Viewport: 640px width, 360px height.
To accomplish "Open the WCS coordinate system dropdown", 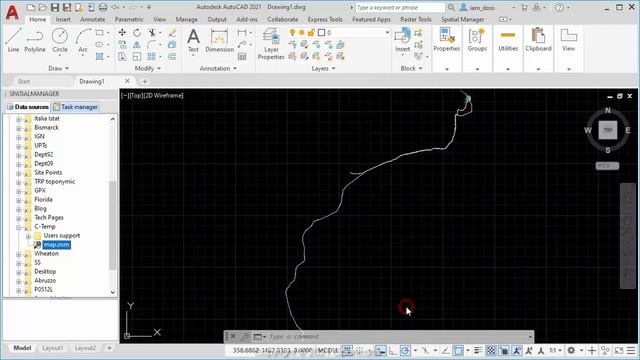I will [607, 166].
